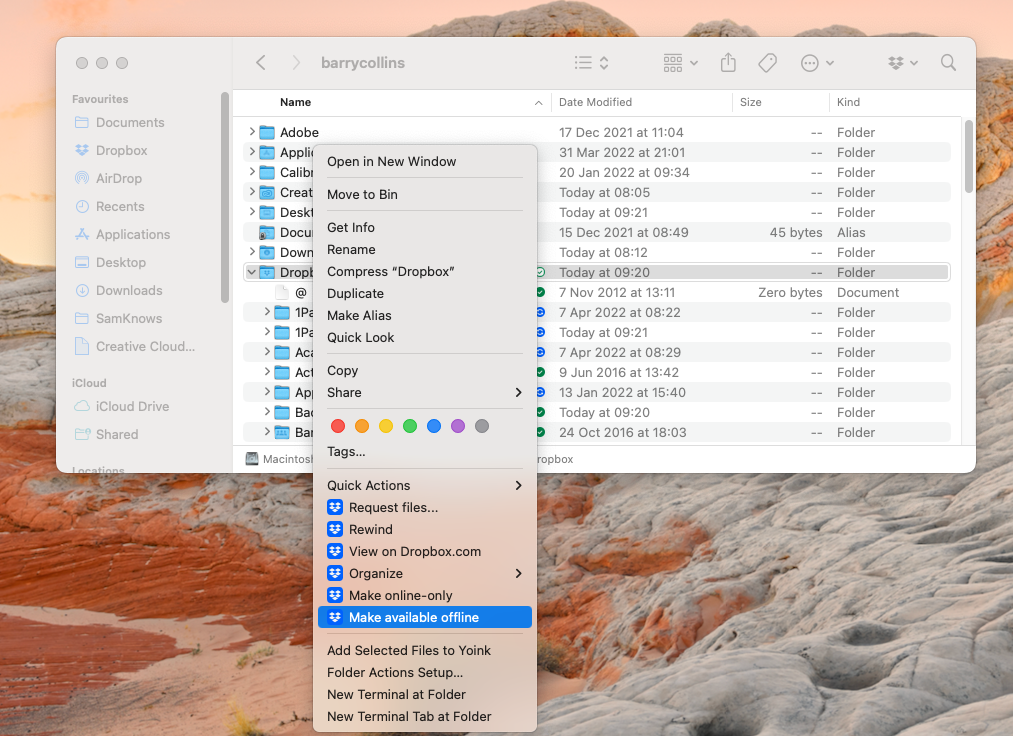Choose Open in New Window
1013x736 pixels.
click(424, 162)
